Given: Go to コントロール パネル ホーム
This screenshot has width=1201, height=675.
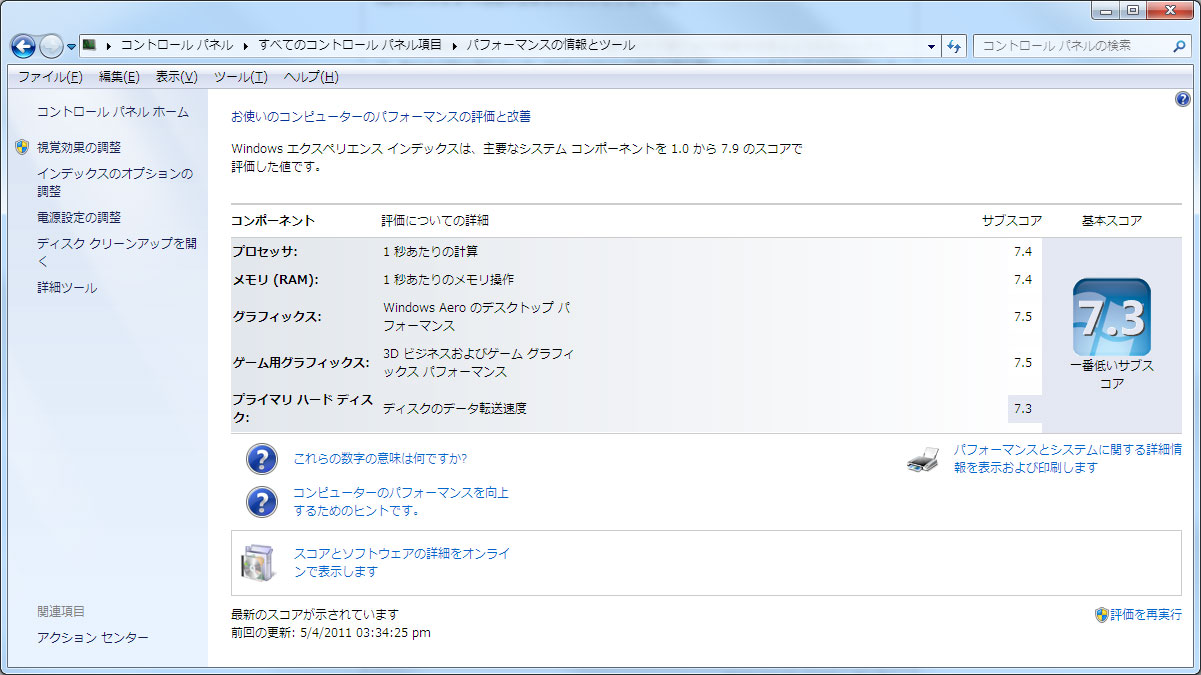Looking at the screenshot, I should [113, 112].
